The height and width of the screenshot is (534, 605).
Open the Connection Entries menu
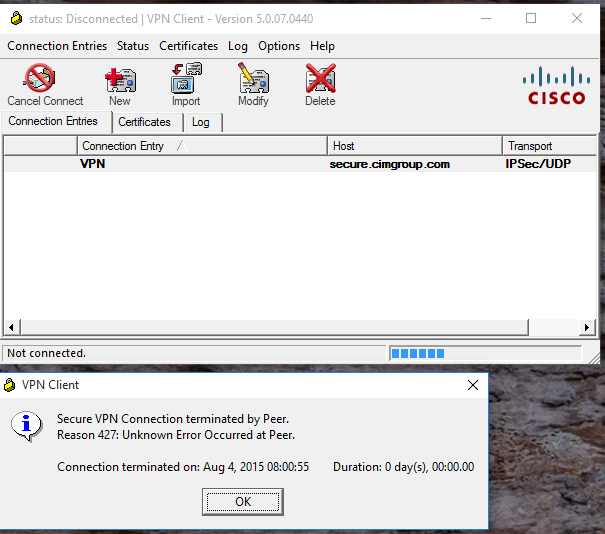tap(57, 46)
